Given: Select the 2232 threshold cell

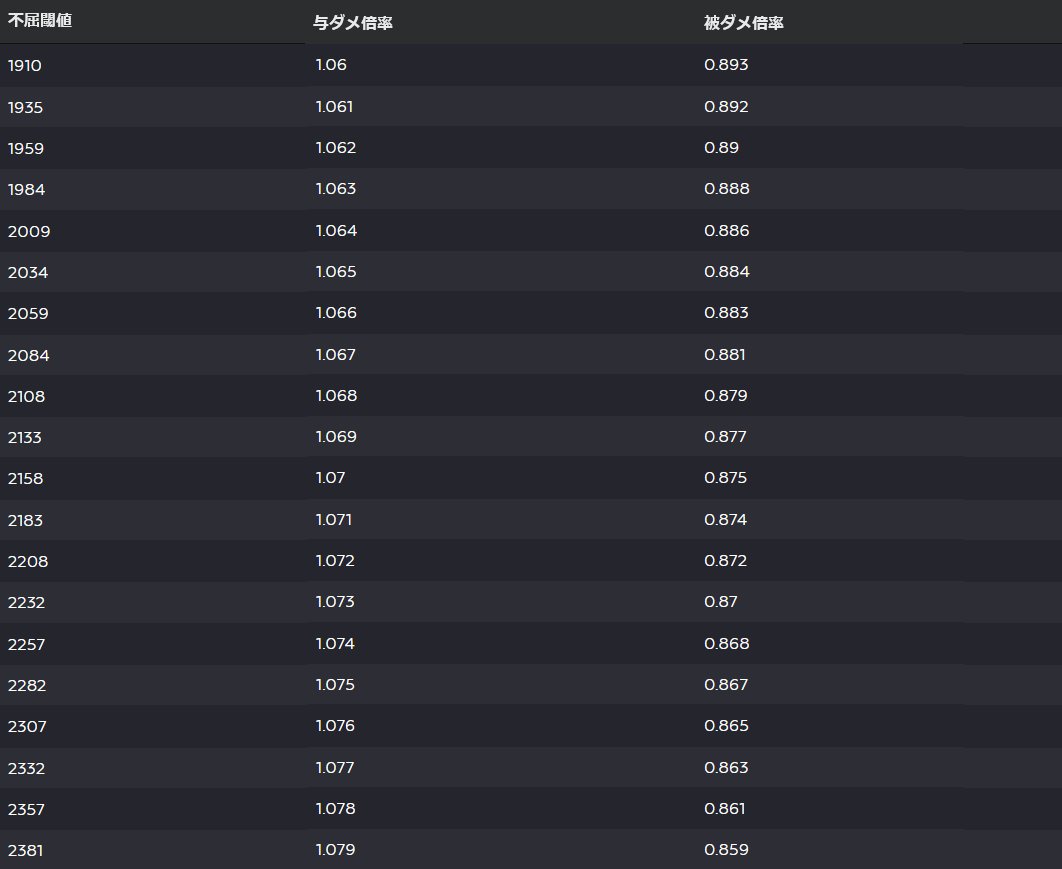Looking at the screenshot, I should pyautogui.click(x=26, y=603).
